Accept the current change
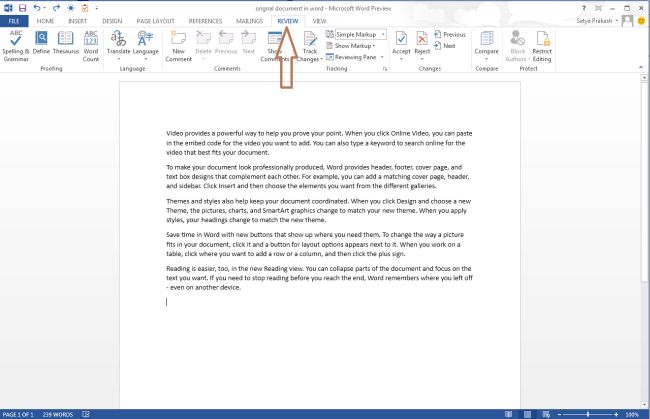Screen dimensions: 650x419 [x=401, y=43]
